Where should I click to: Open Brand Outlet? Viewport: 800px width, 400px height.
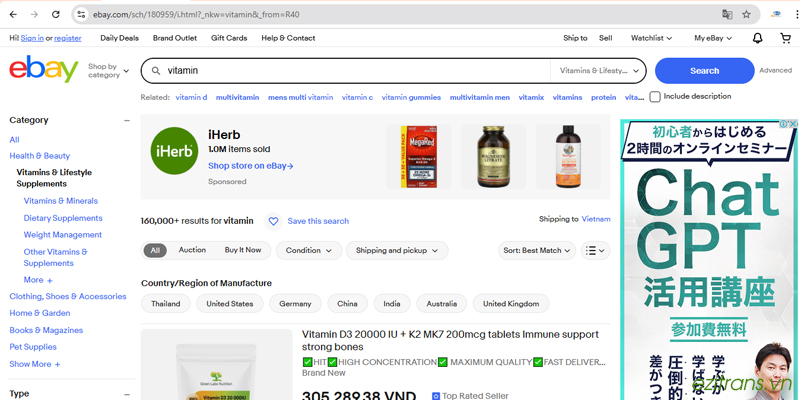pyautogui.click(x=174, y=38)
